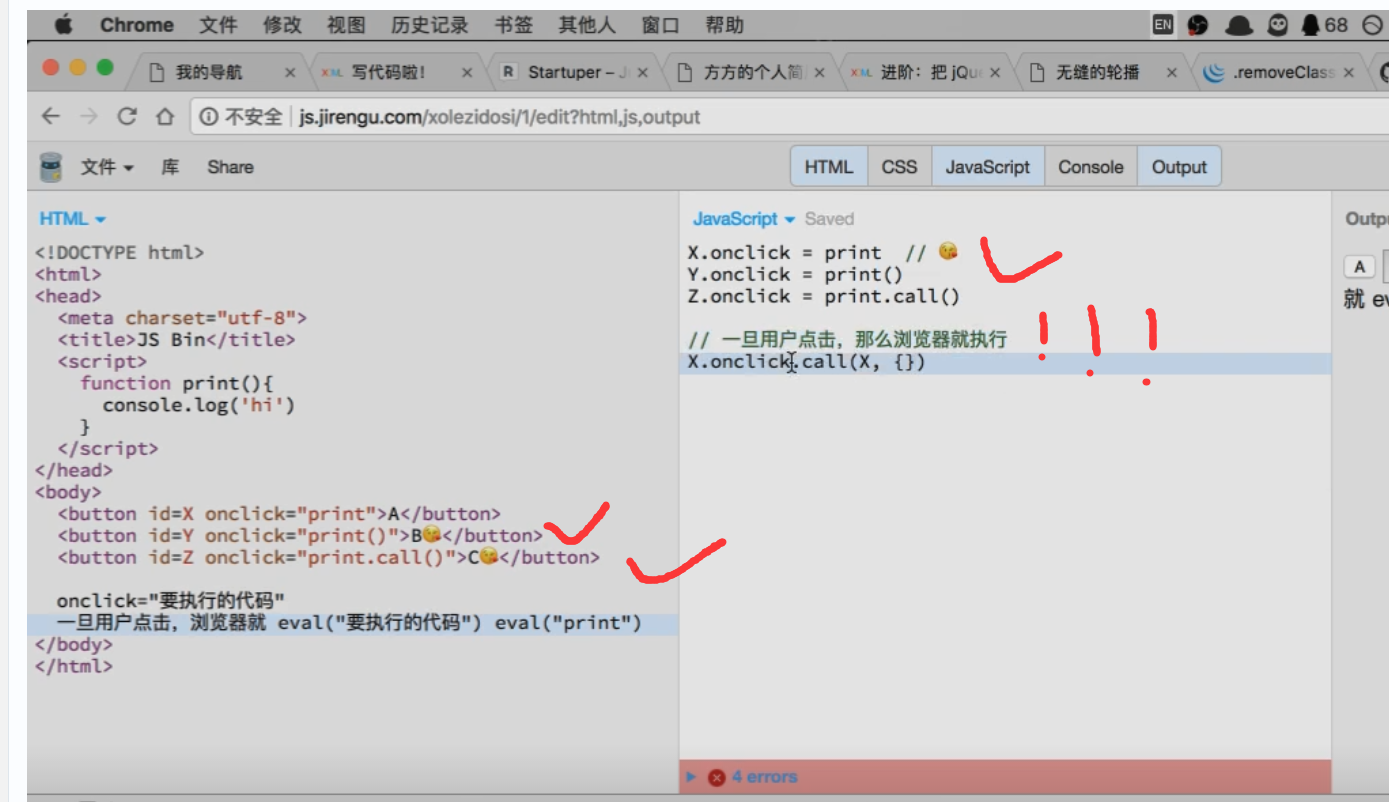
Task: Click the <title>JS Bin</title> line
Action: point(176,340)
